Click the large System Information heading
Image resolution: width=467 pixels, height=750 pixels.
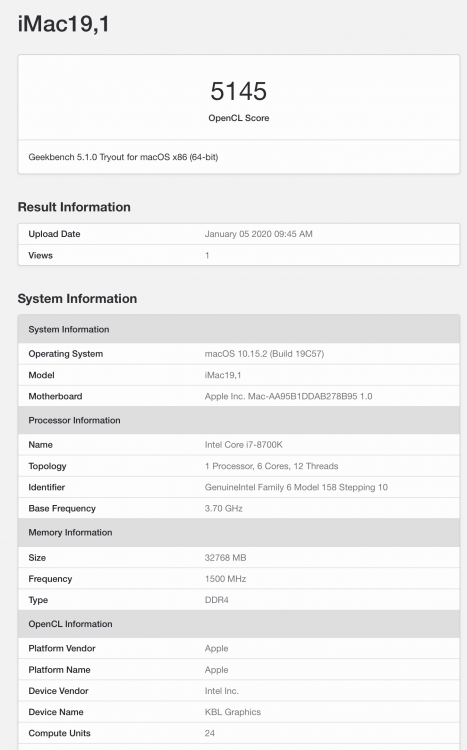point(77,298)
